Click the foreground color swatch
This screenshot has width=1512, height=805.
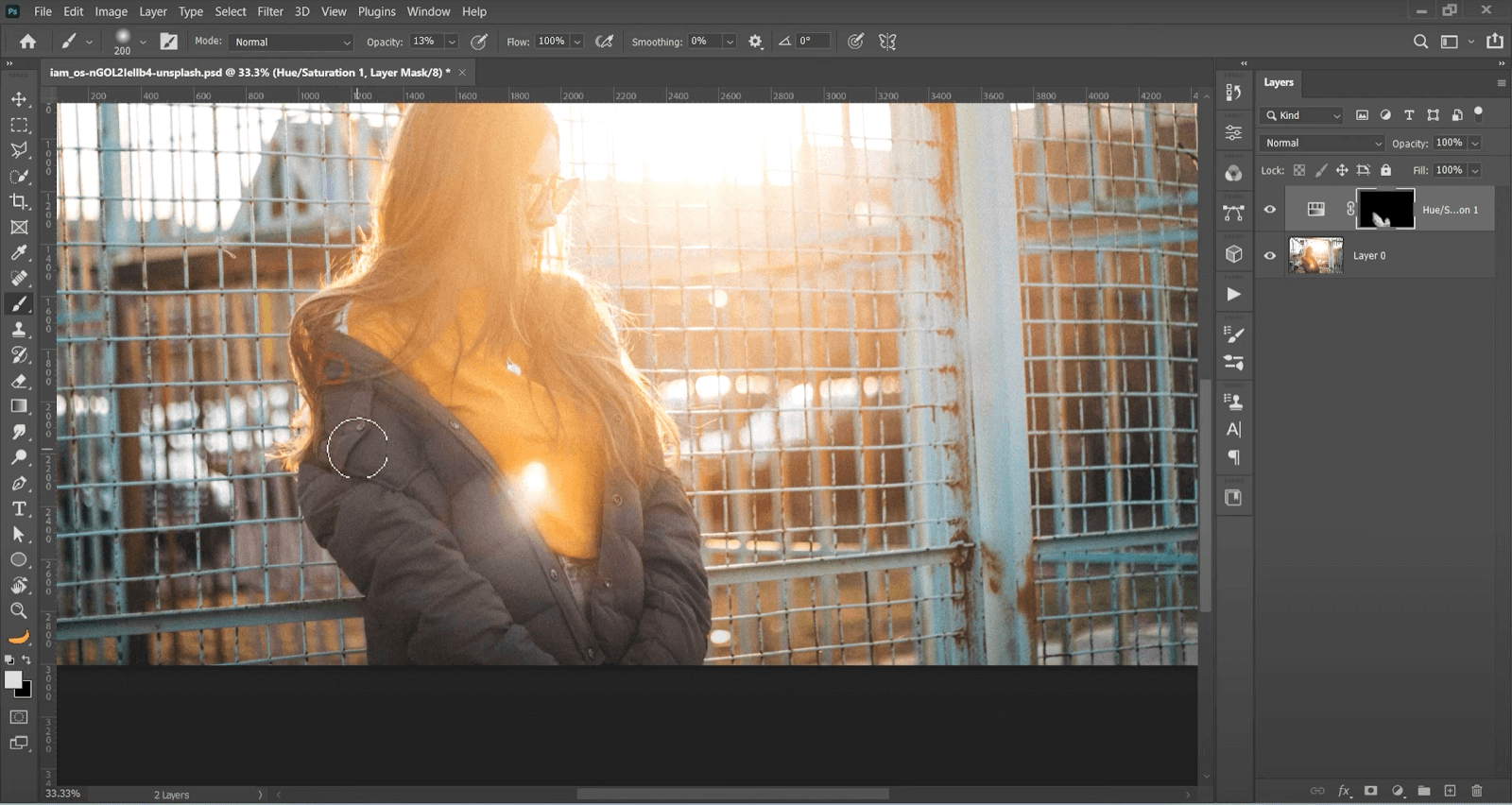tap(12, 679)
